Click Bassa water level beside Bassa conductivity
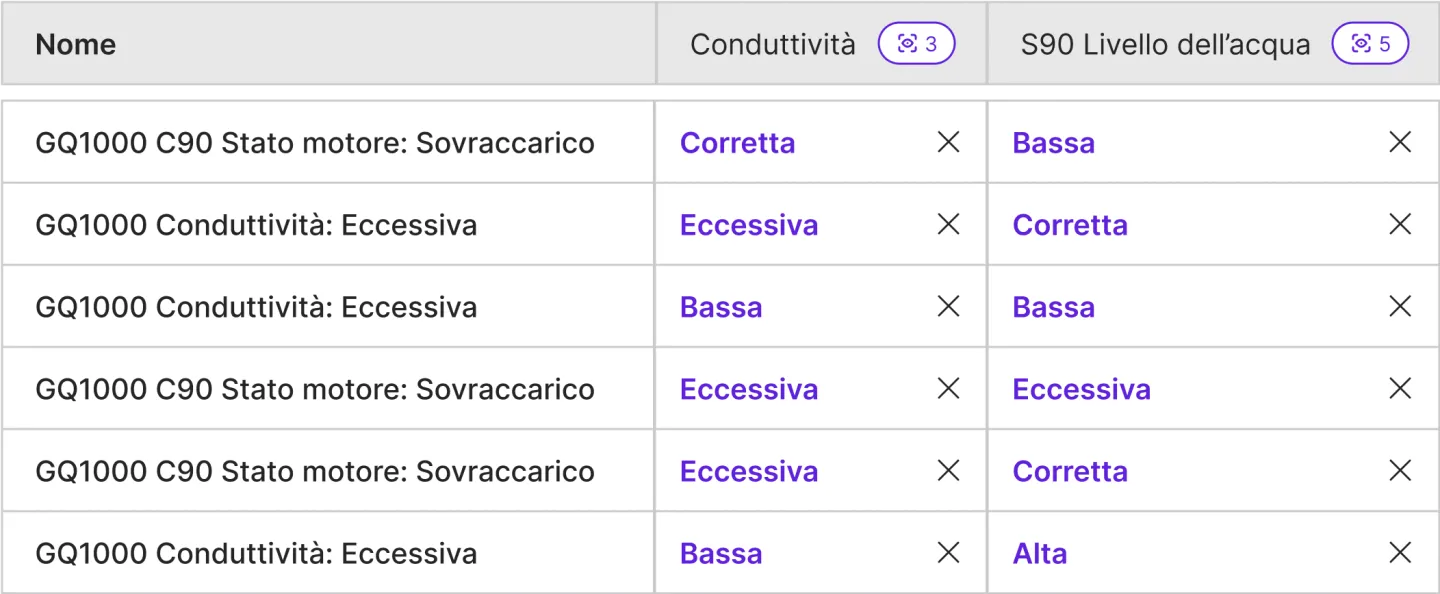1440x594 pixels. point(1053,307)
